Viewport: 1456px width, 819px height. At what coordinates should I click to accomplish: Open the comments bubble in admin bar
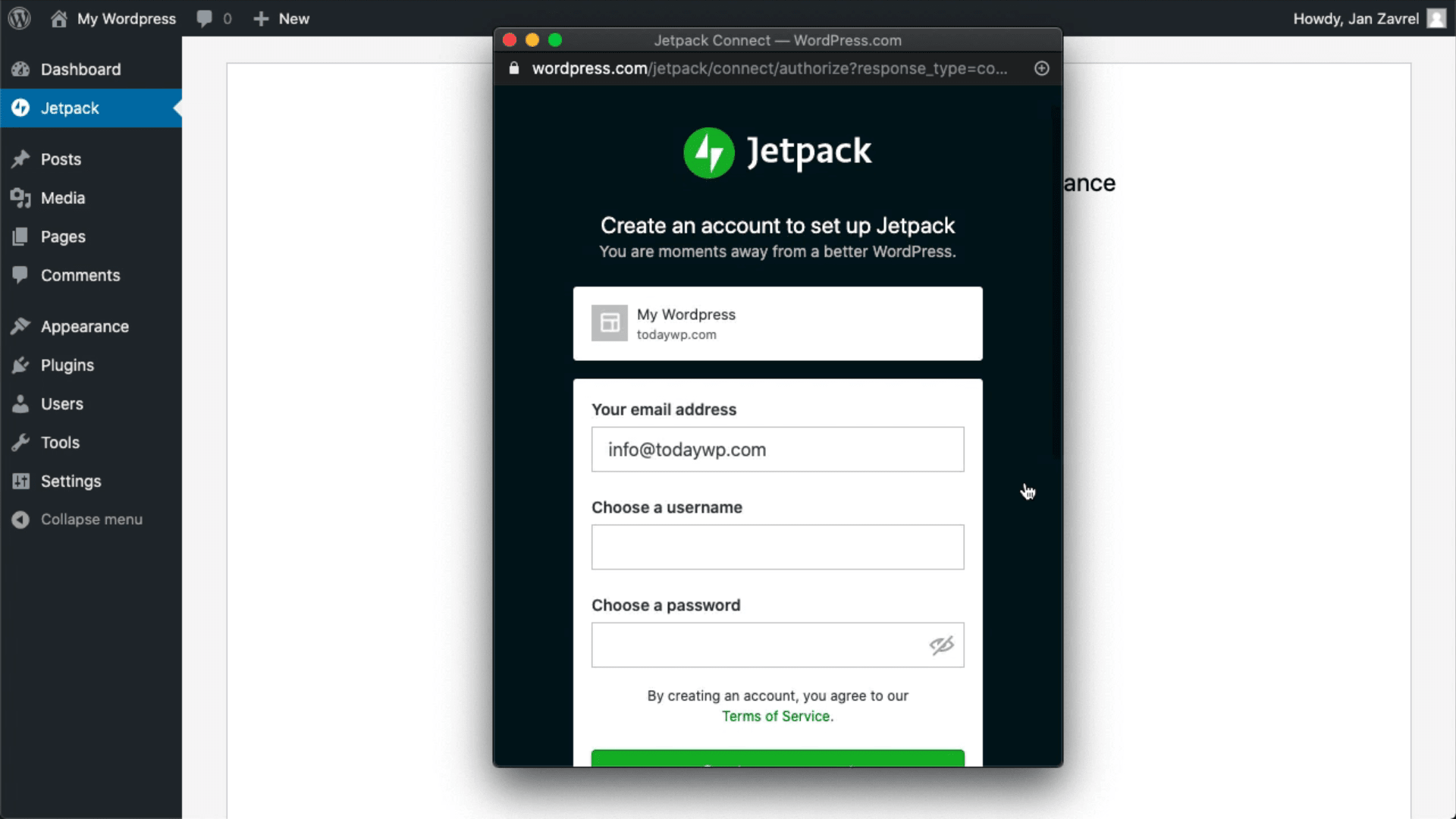(x=204, y=18)
